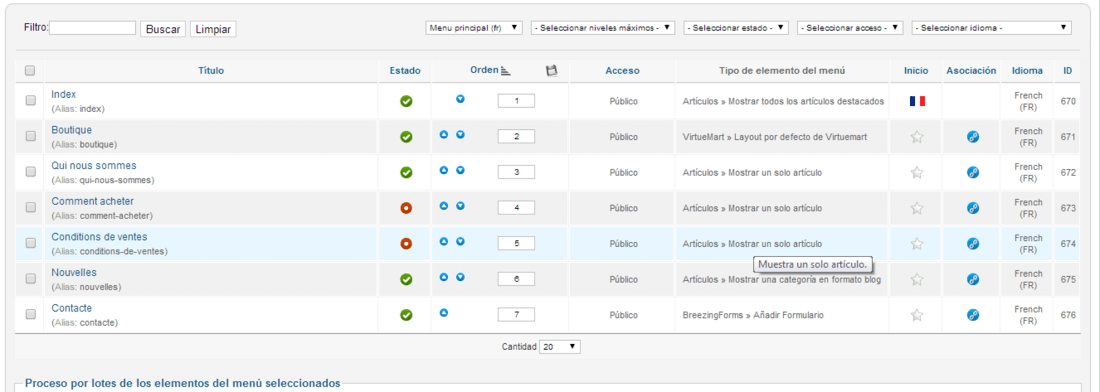The height and width of the screenshot is (392, 1100).
Task: Sort by Inicio column header
Action: click(x=916, y=70)
